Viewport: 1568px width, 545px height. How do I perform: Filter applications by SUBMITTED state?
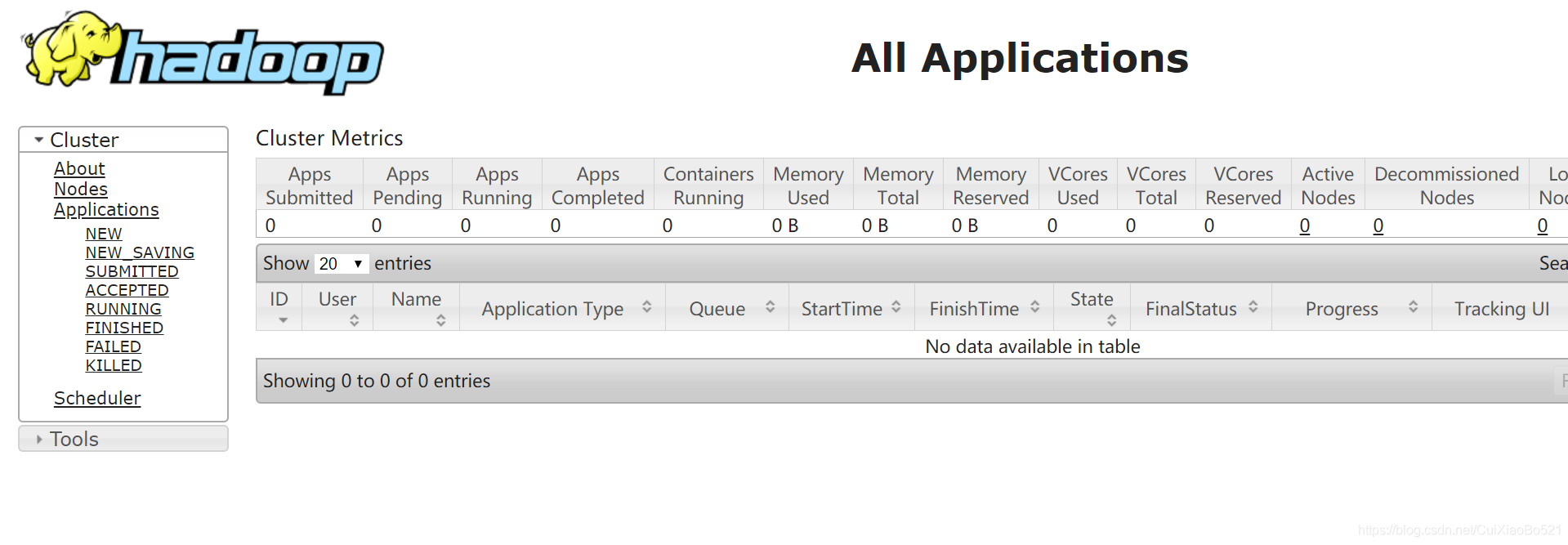point(132,271)
